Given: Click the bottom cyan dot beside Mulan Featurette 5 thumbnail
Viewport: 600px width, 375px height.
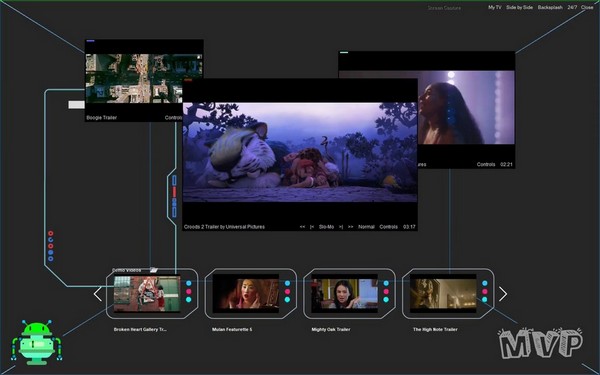Looking at the screenshot, I should [287, 300].
